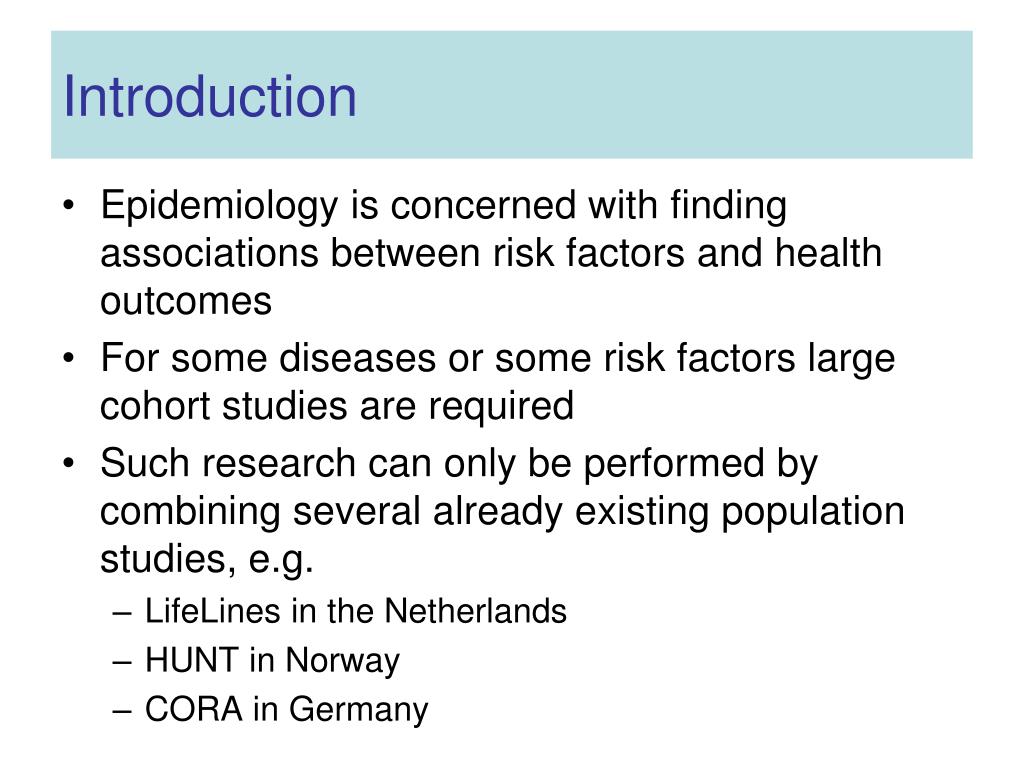Viewport: 1024px width, 768px height.
Task: Click the word 'Netherlands'
Action: pyautogui.click(x=475, y=611)
